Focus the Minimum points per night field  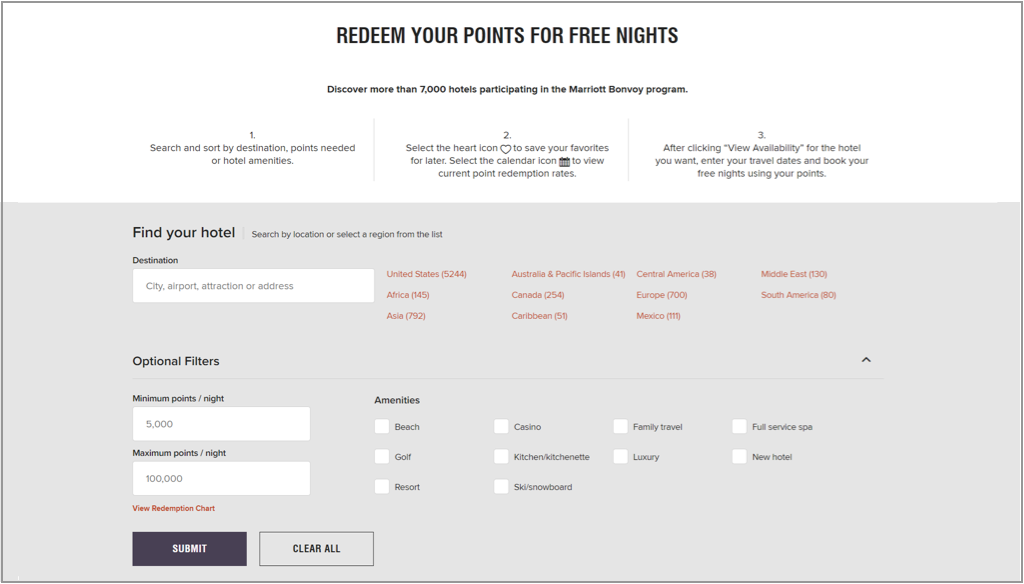point(221,424)
